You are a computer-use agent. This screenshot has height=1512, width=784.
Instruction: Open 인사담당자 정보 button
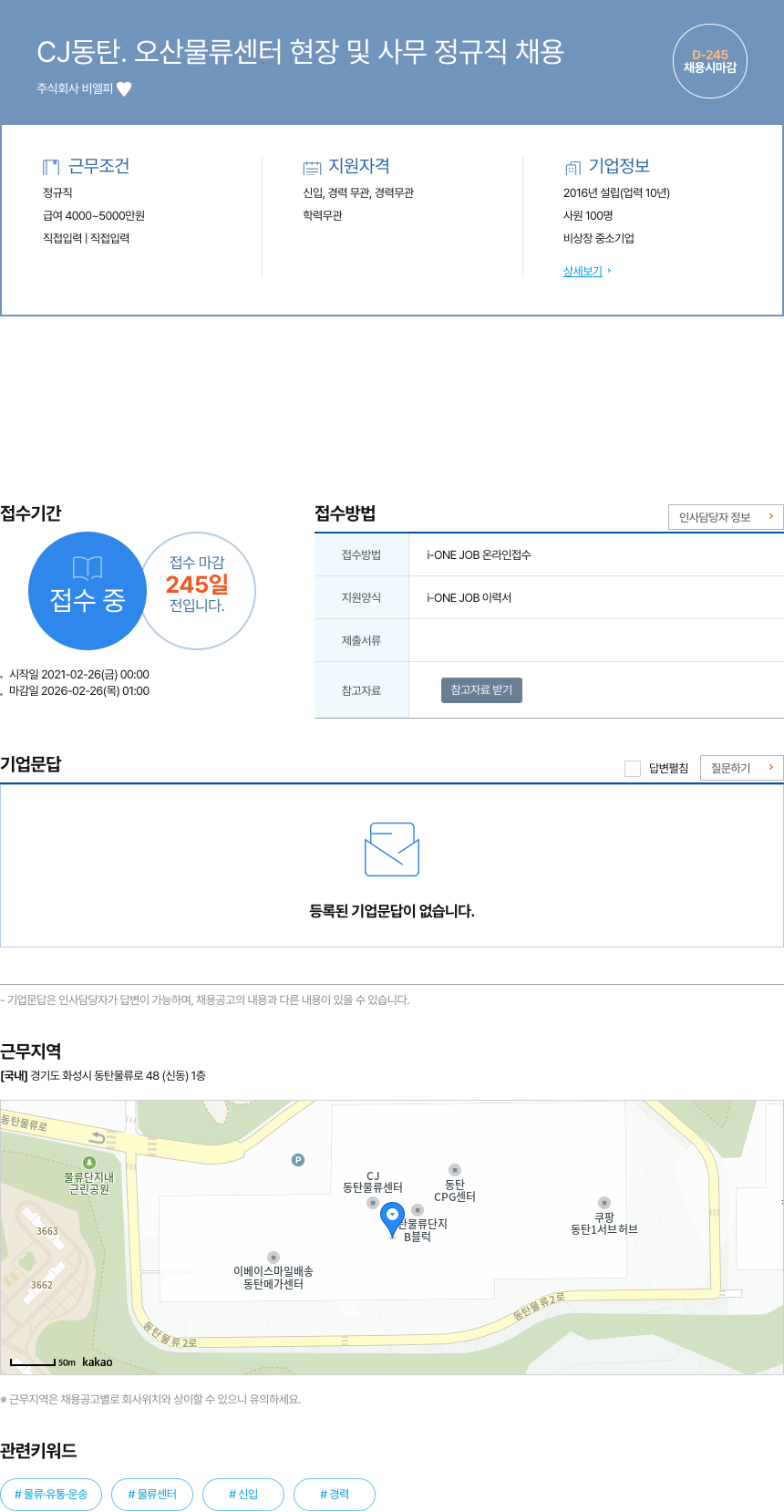(726, 517)
